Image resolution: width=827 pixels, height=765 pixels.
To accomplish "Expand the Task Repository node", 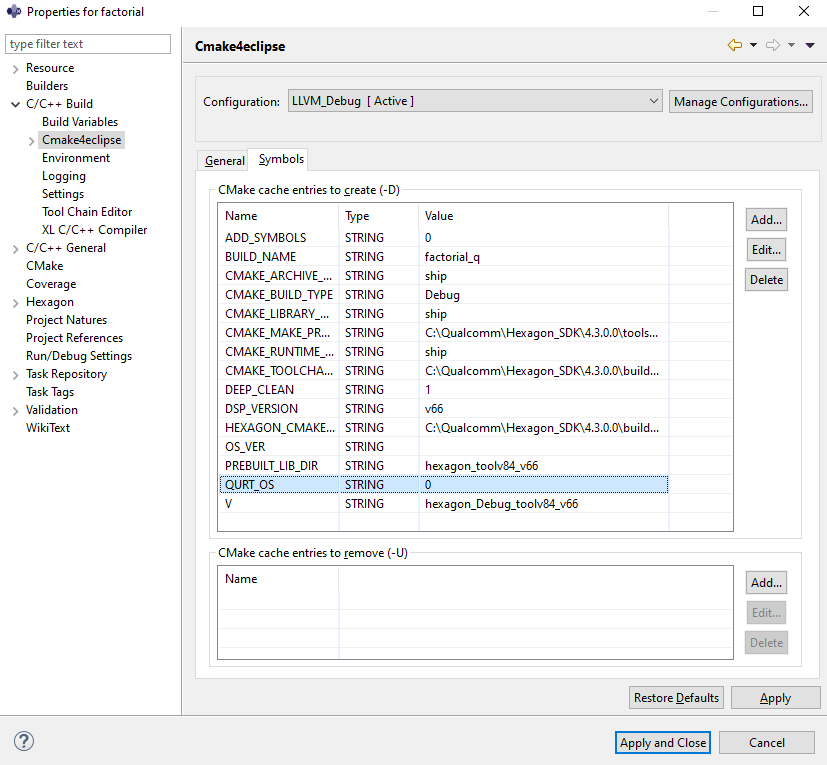I will tap(15, 375).
